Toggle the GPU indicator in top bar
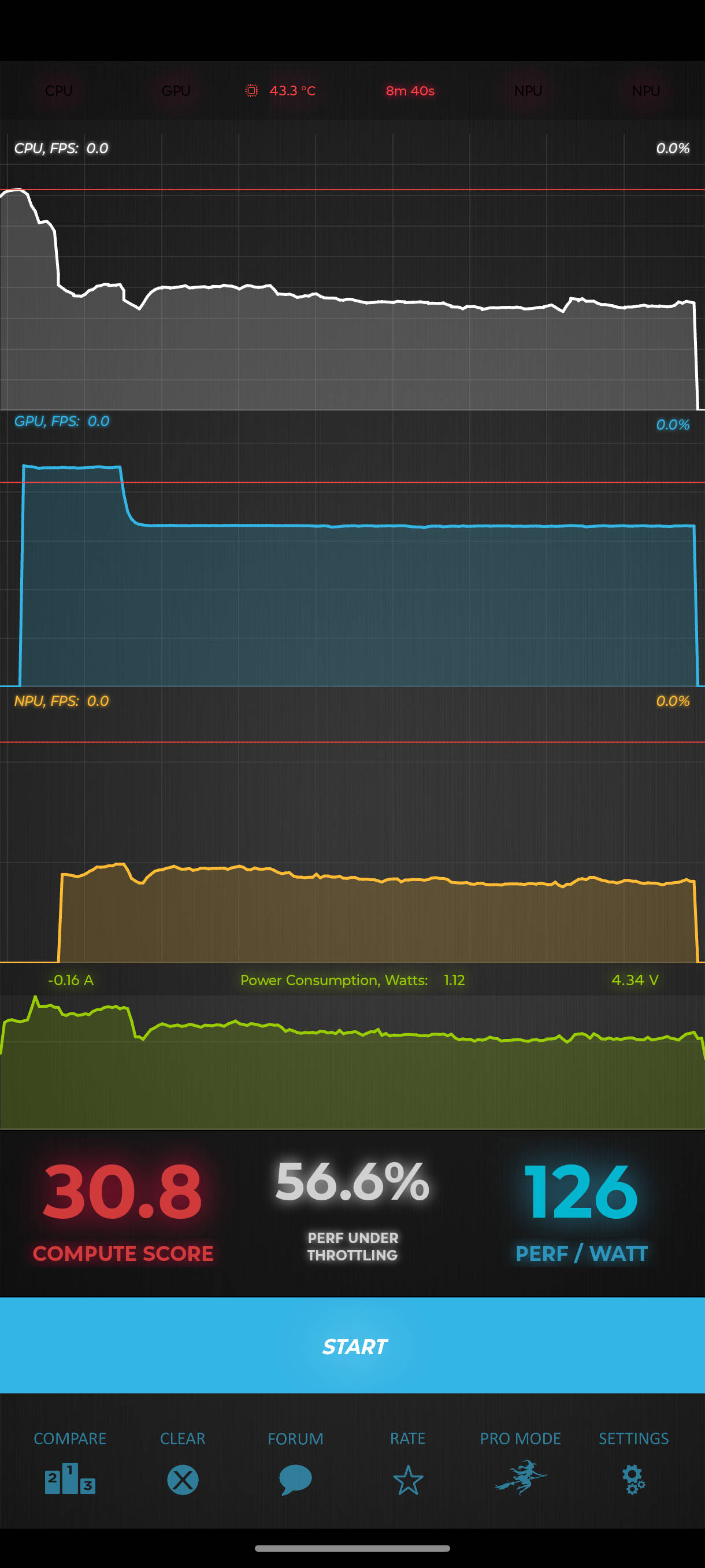The image size is (705, 1568). (176, 91)
